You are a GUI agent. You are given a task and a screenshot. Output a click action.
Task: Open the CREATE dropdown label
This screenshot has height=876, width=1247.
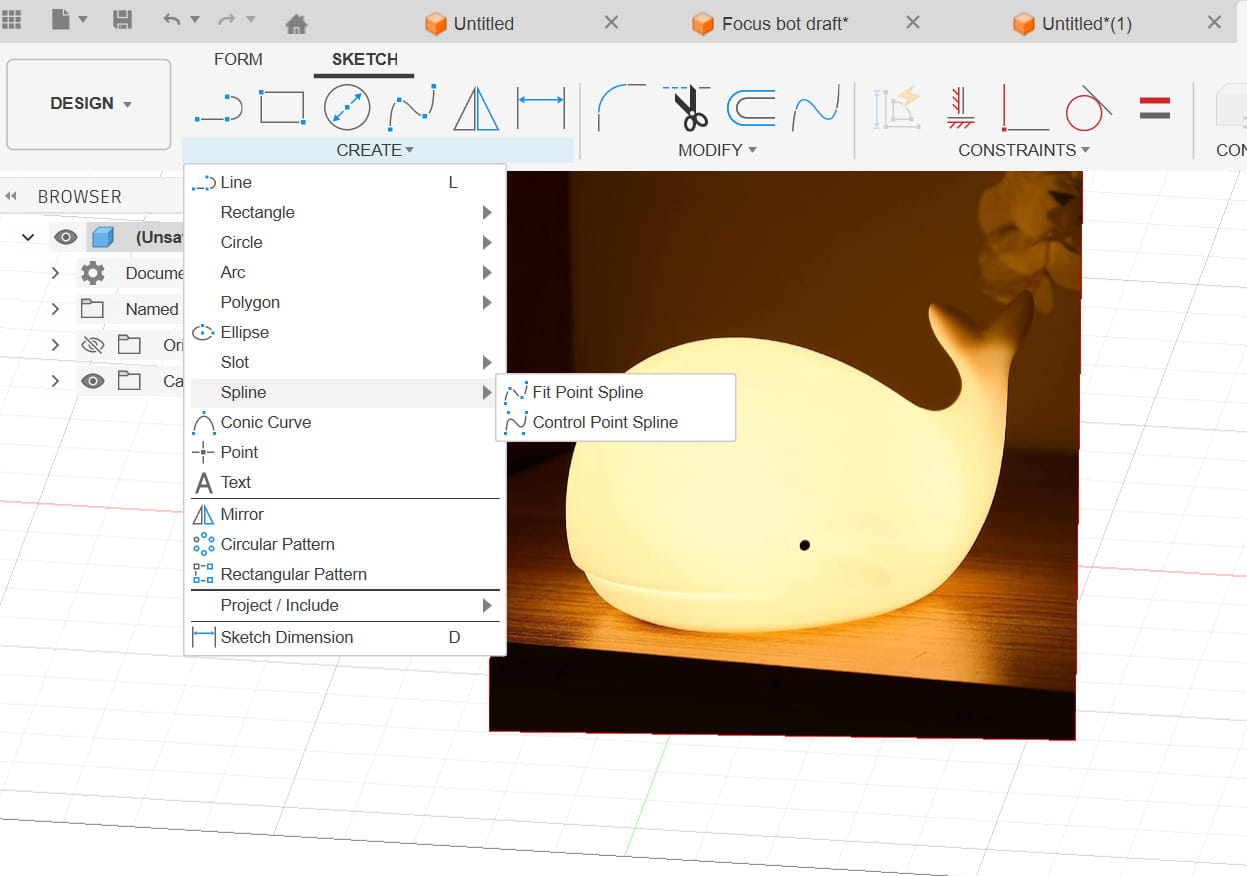376,150
